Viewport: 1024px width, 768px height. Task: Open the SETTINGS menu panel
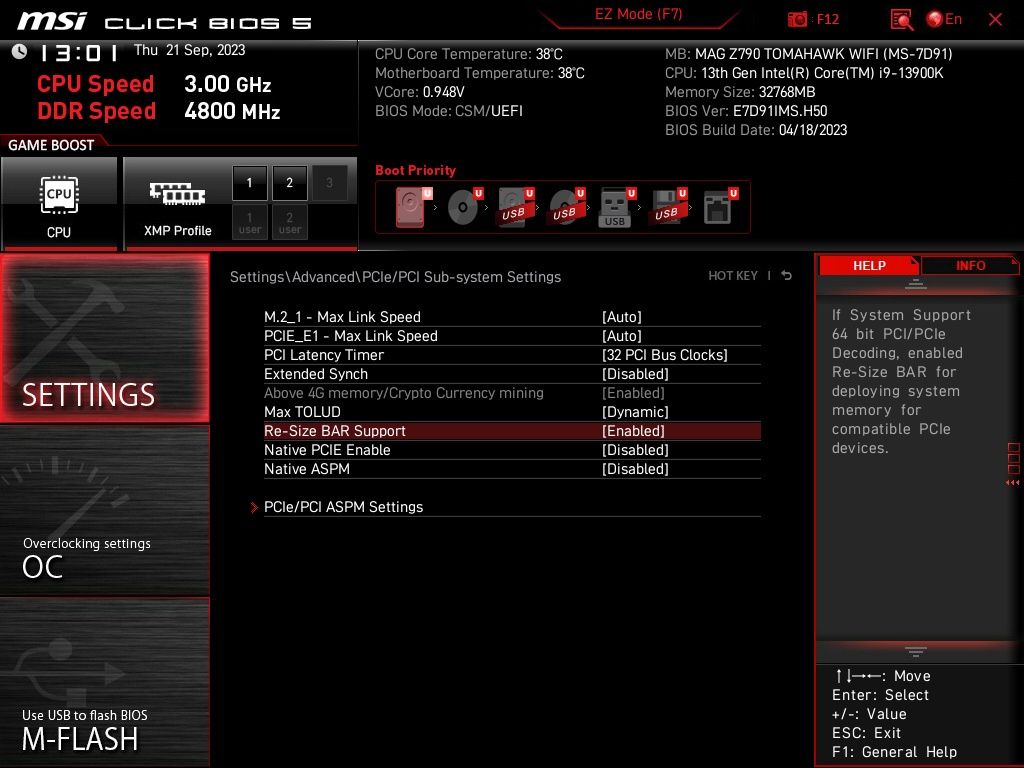[x=104, y=339]
